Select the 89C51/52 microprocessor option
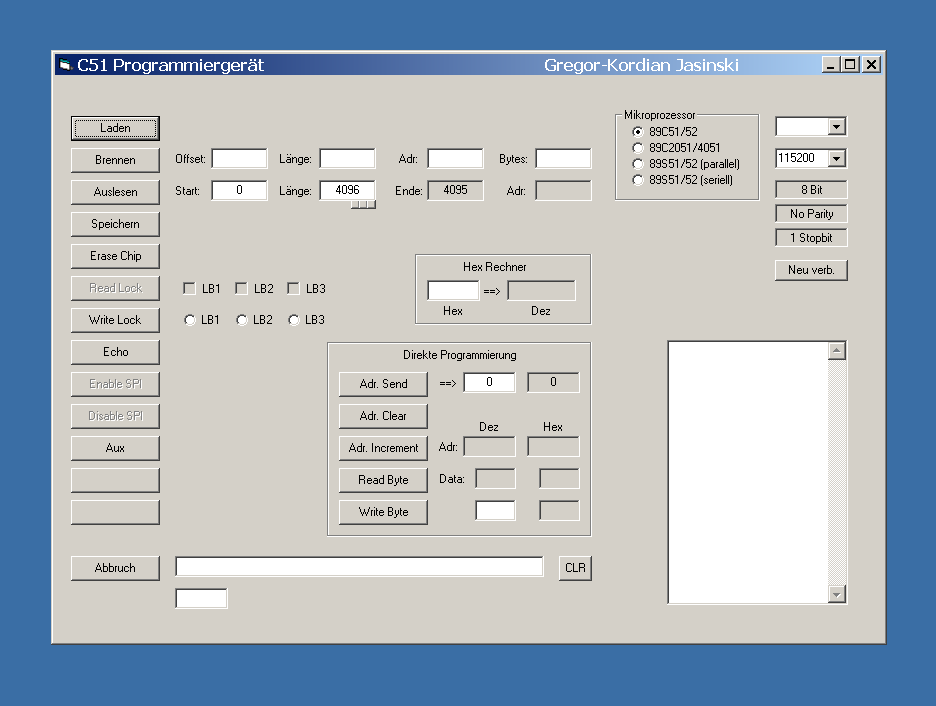Viewport: 936px width, 706px height. click(x=638, y=132)
